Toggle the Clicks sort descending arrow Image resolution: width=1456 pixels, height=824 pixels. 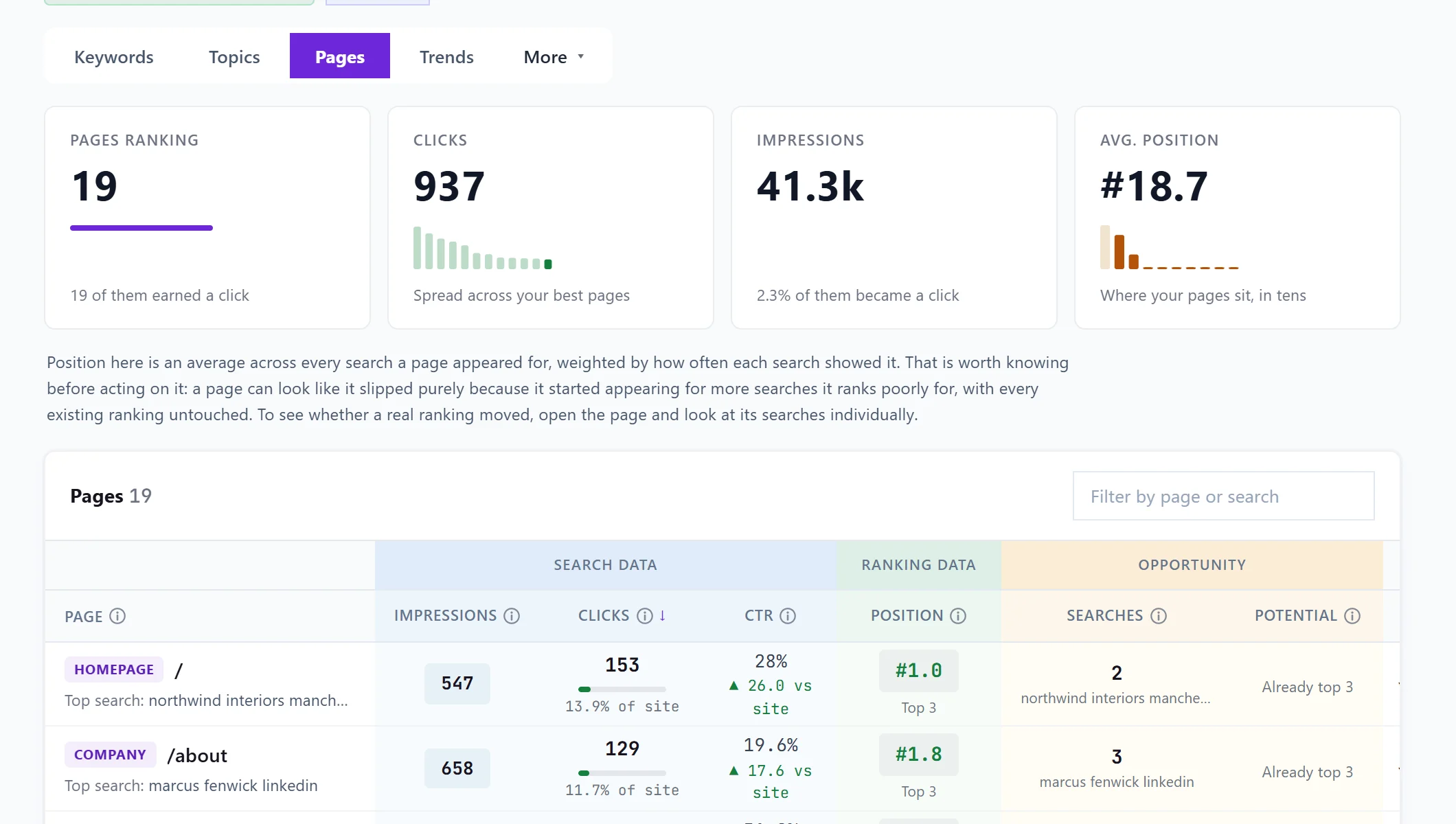(663, 615)
